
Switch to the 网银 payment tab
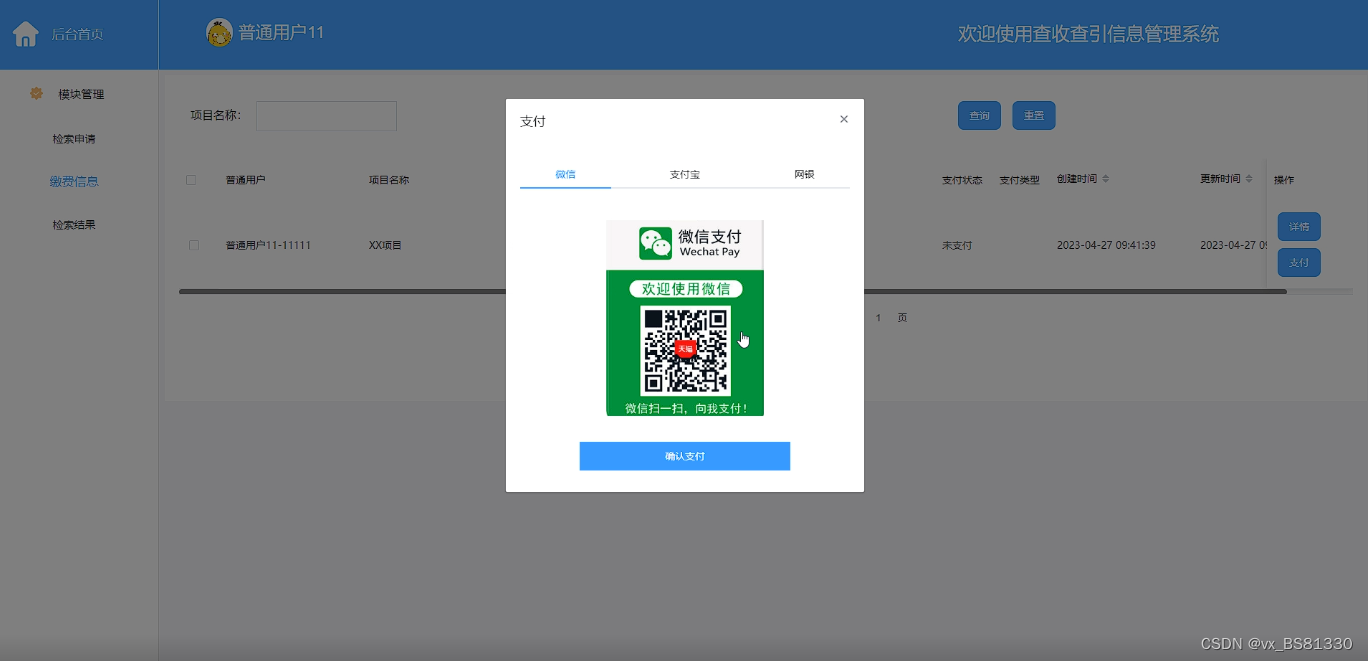coord(804,174)
